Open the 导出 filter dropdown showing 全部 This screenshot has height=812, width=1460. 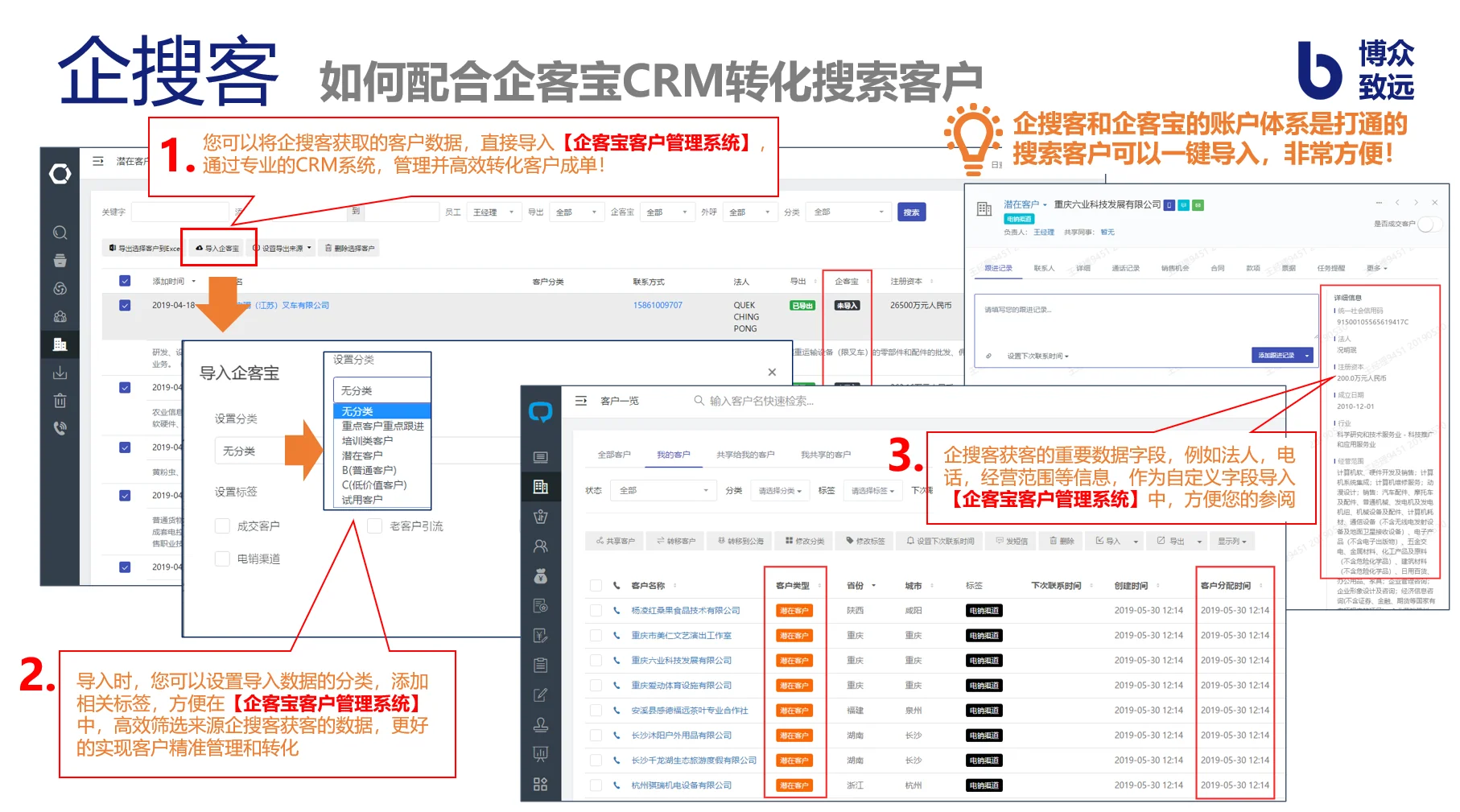(576, 212)
